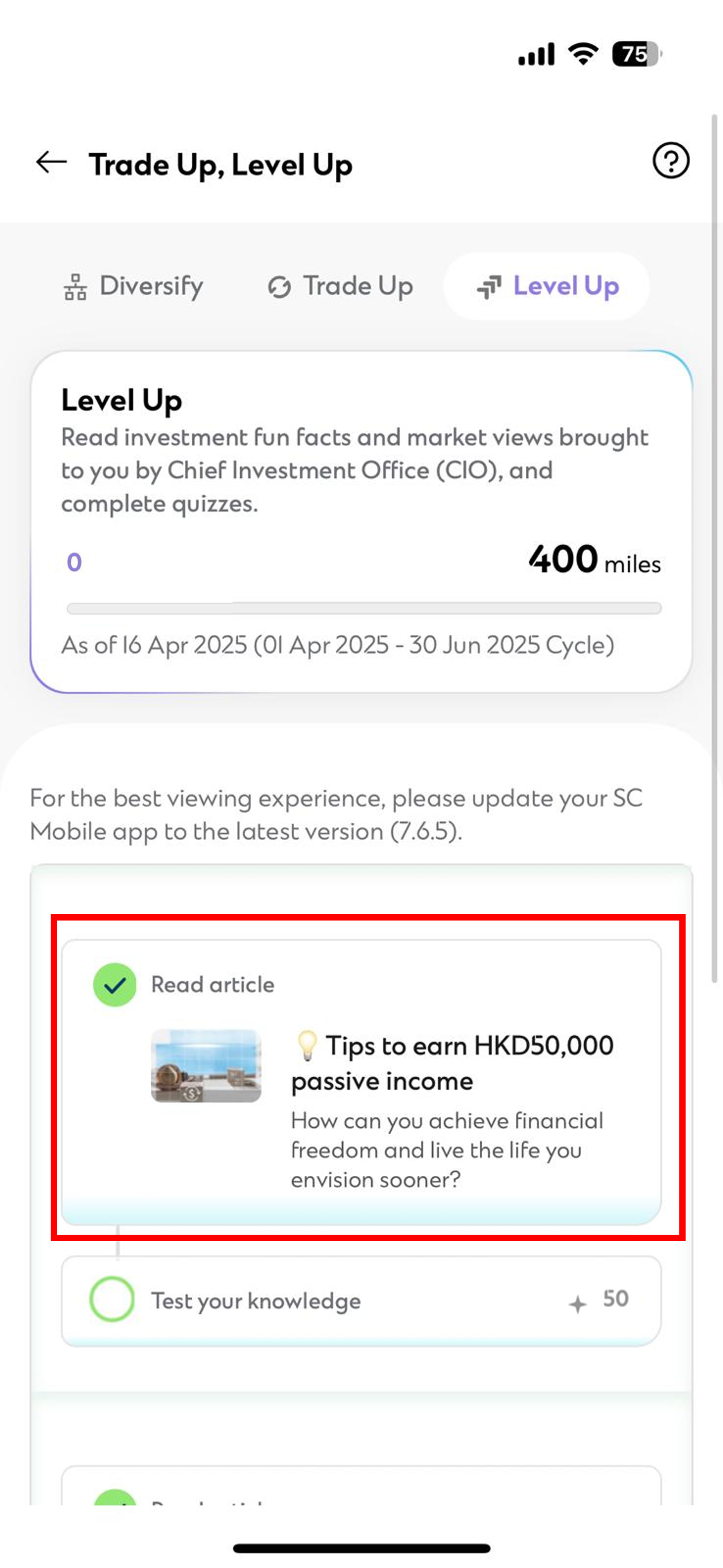Tap the Diversify hierarchy icon

[x=75, y=287]
